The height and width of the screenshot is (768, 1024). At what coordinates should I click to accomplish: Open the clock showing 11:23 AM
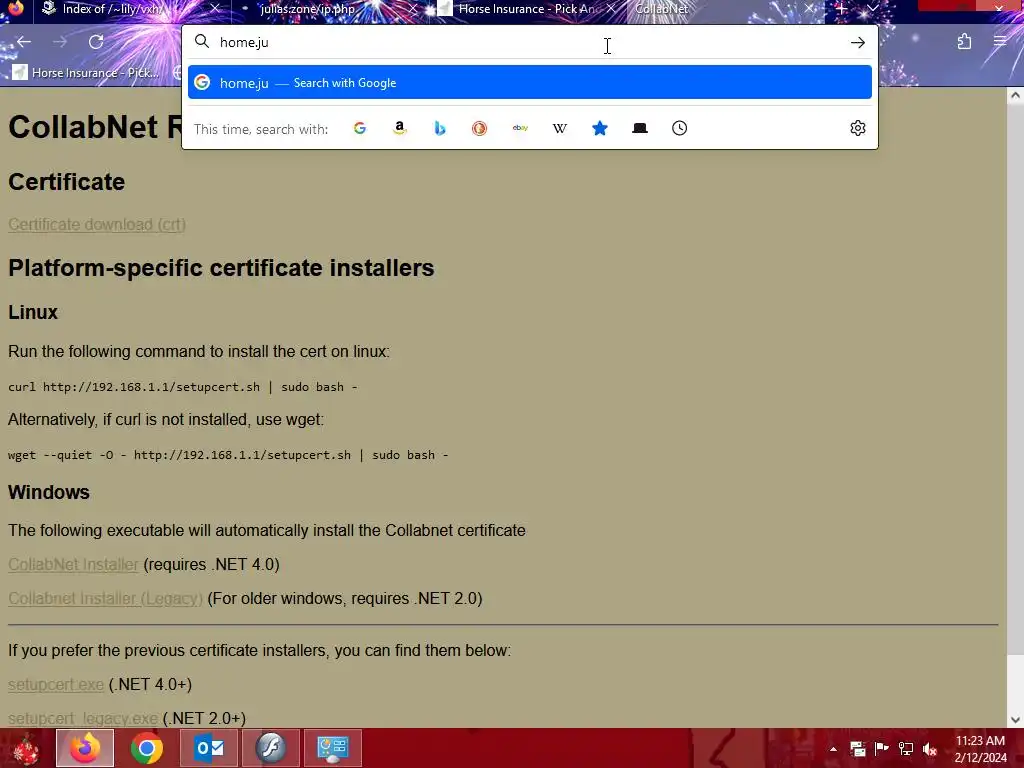tap(980, 749)
